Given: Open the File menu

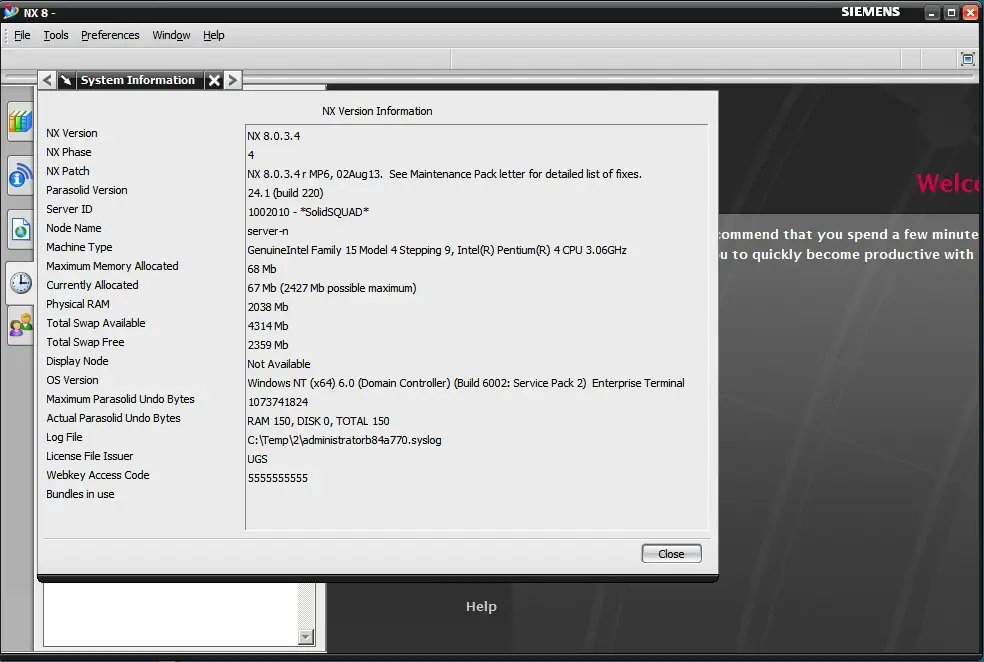Looking at the screenshot, I should (22, 35).
